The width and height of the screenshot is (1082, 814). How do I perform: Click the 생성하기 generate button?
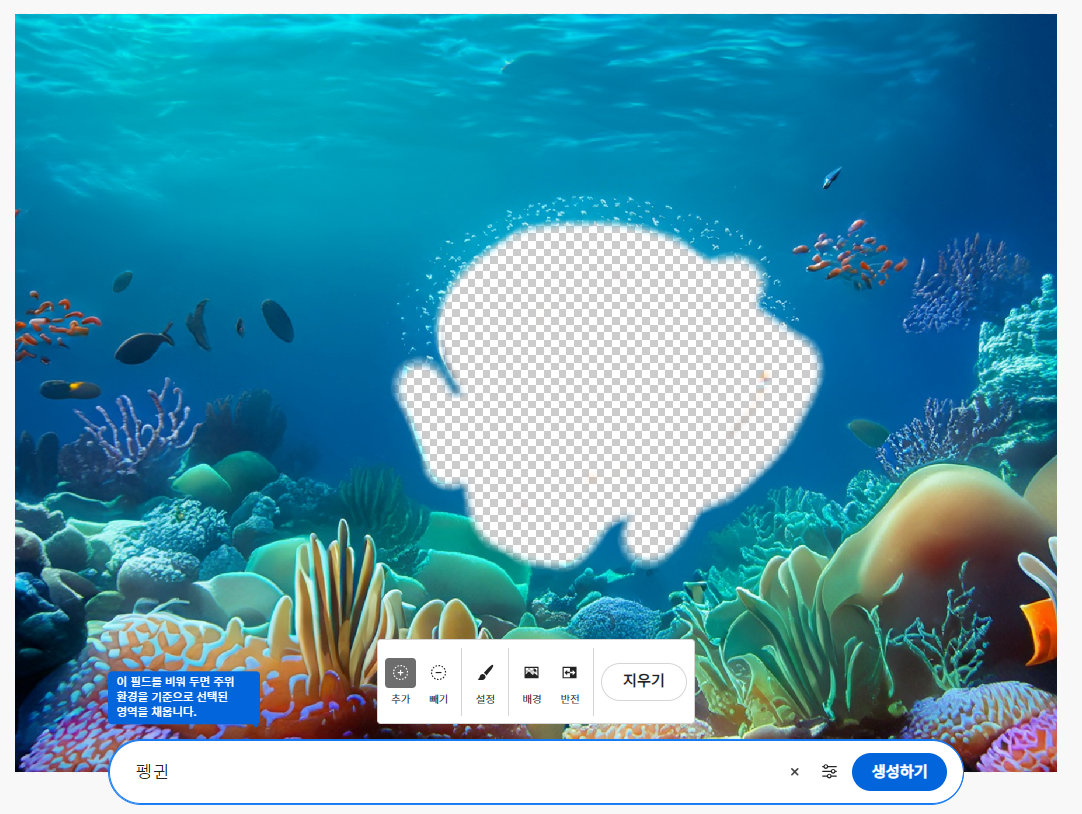pos(899,772)
